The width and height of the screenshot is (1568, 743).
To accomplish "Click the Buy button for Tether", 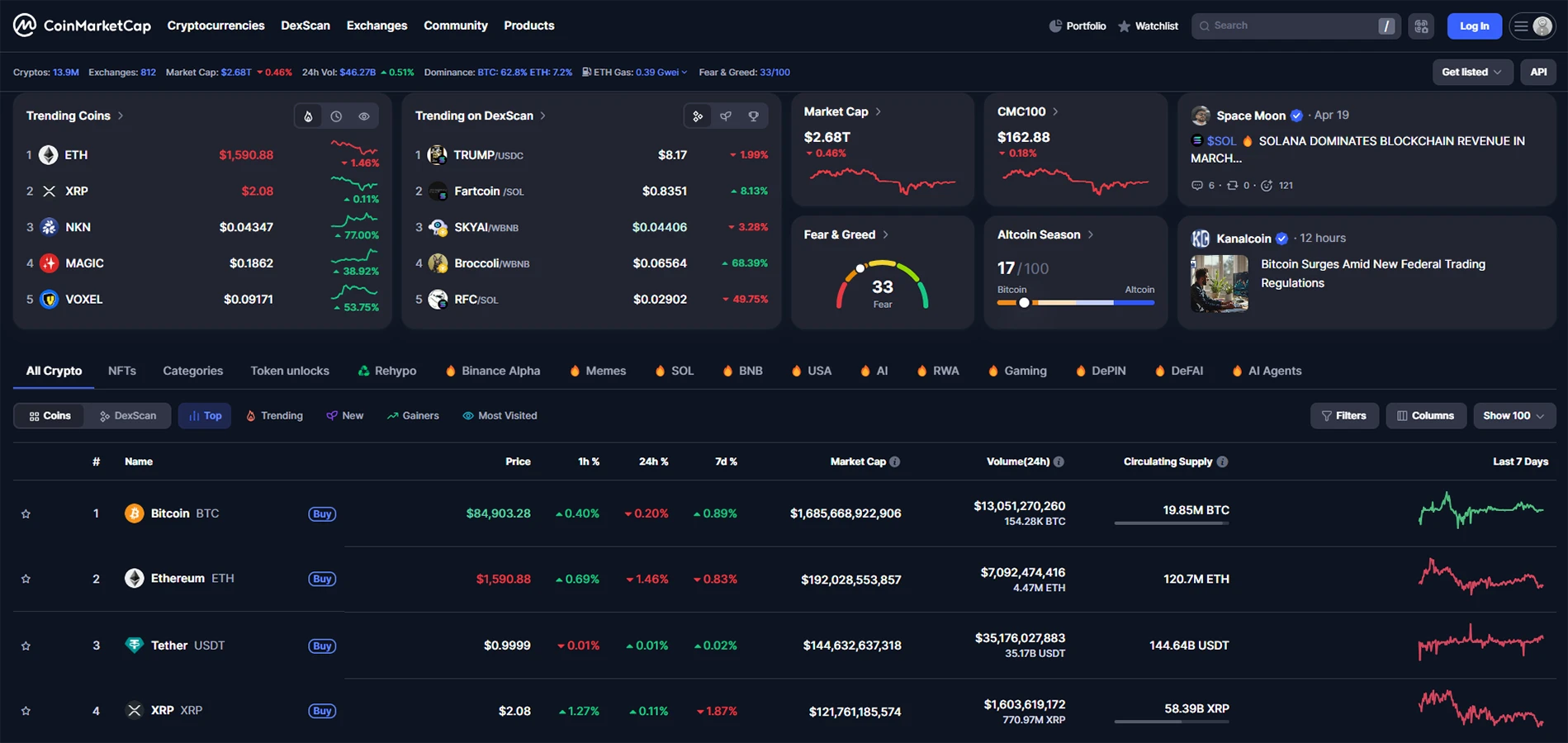I will [322, 646].
